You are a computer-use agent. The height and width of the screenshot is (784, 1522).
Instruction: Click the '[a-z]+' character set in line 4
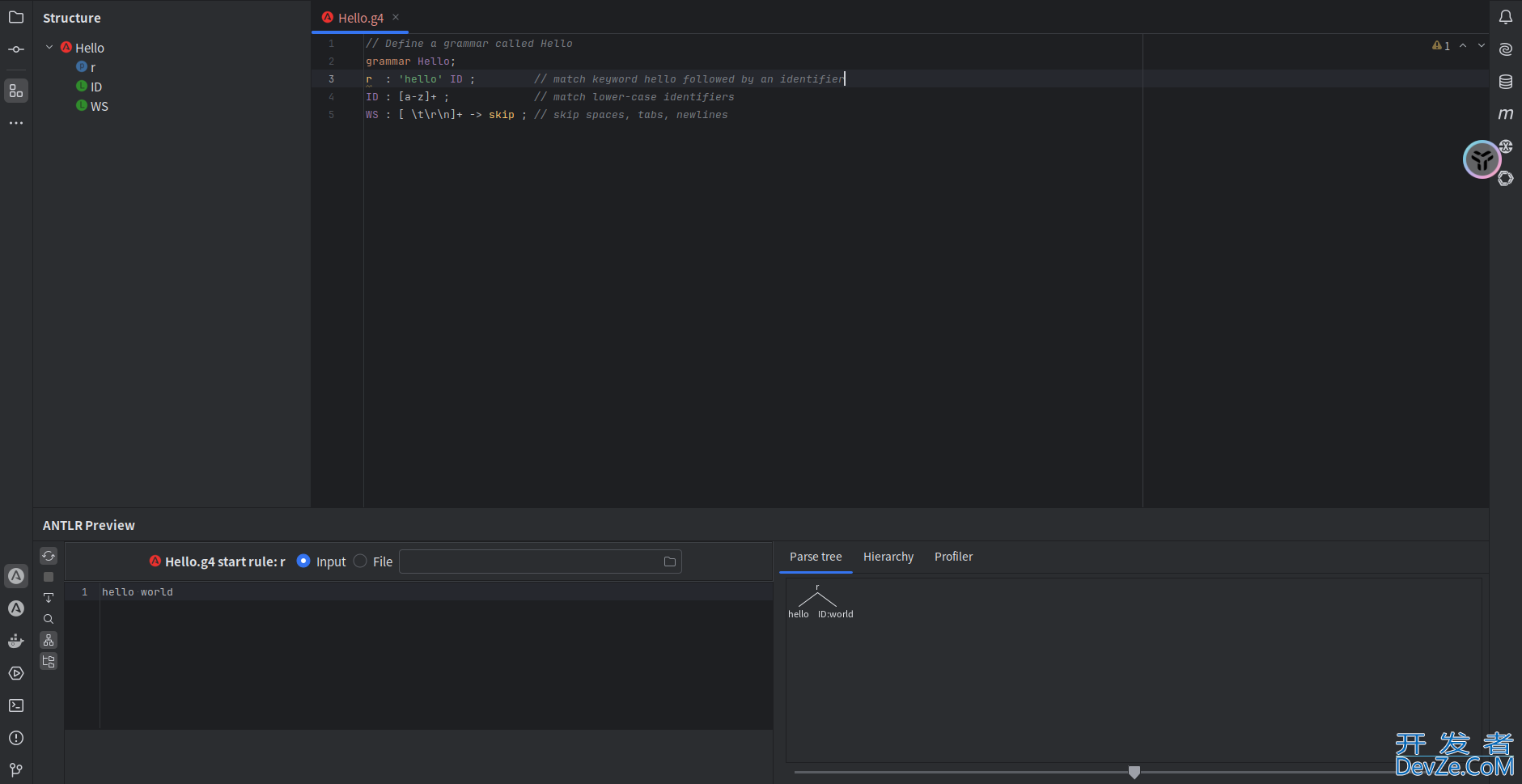coord(418,97)
